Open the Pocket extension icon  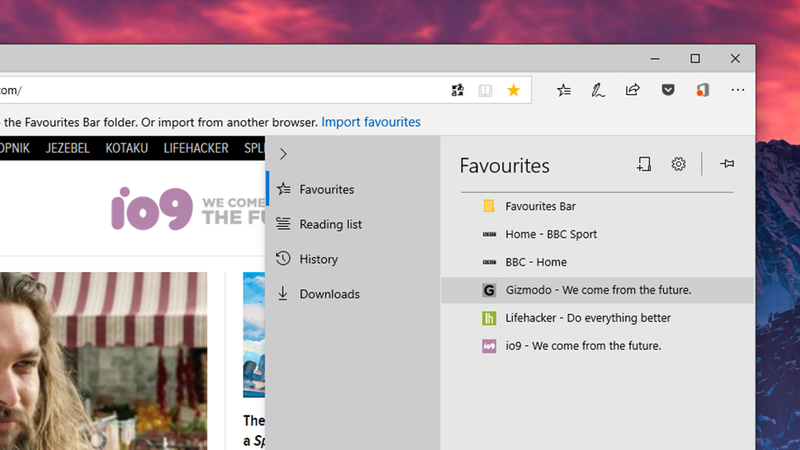point(668,90)
